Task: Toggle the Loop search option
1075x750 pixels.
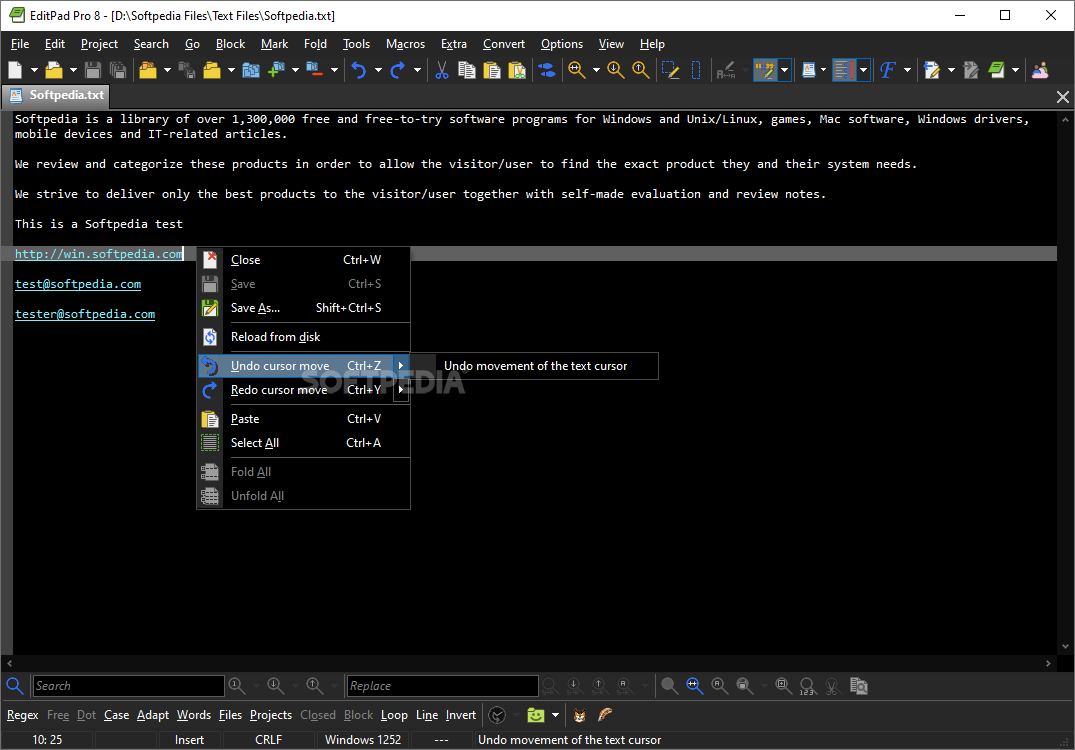Action: click(394, 715)
